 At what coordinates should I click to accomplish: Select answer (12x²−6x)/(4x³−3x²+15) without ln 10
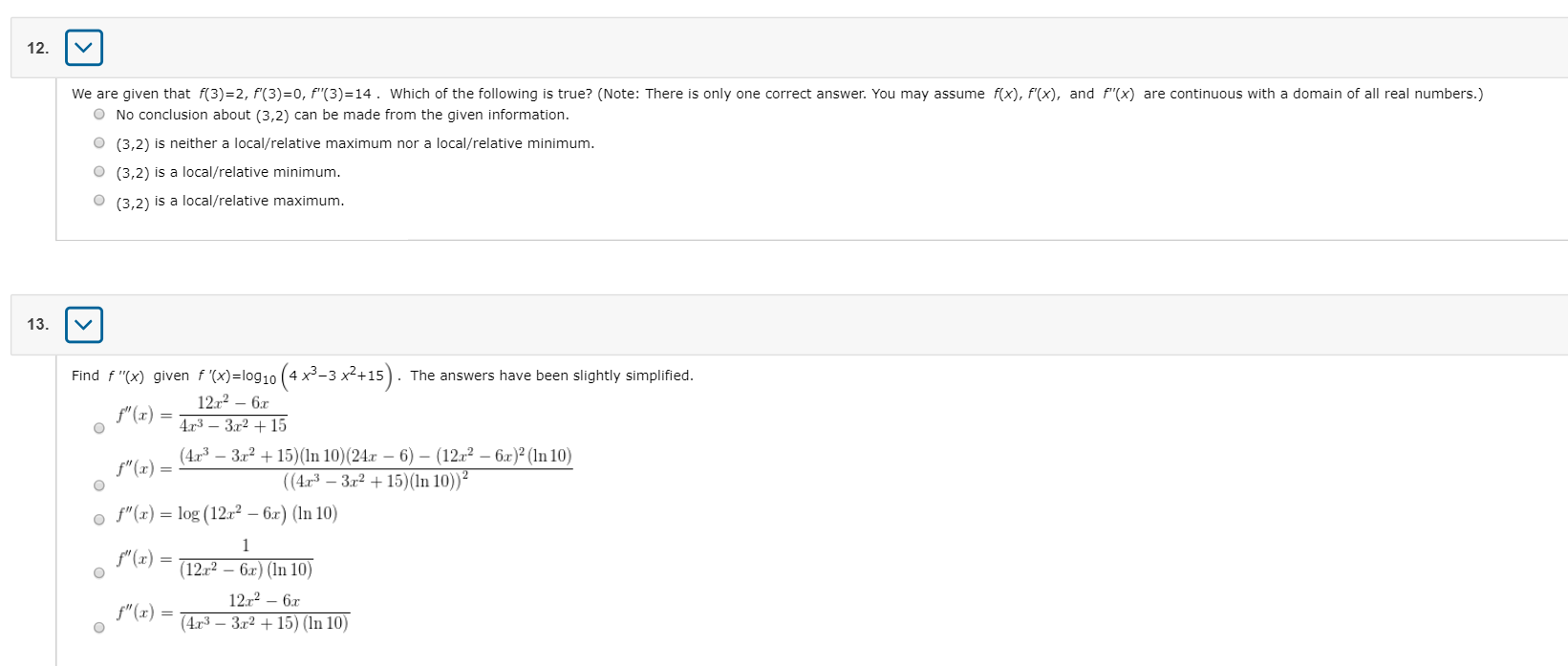coord(99,428)
